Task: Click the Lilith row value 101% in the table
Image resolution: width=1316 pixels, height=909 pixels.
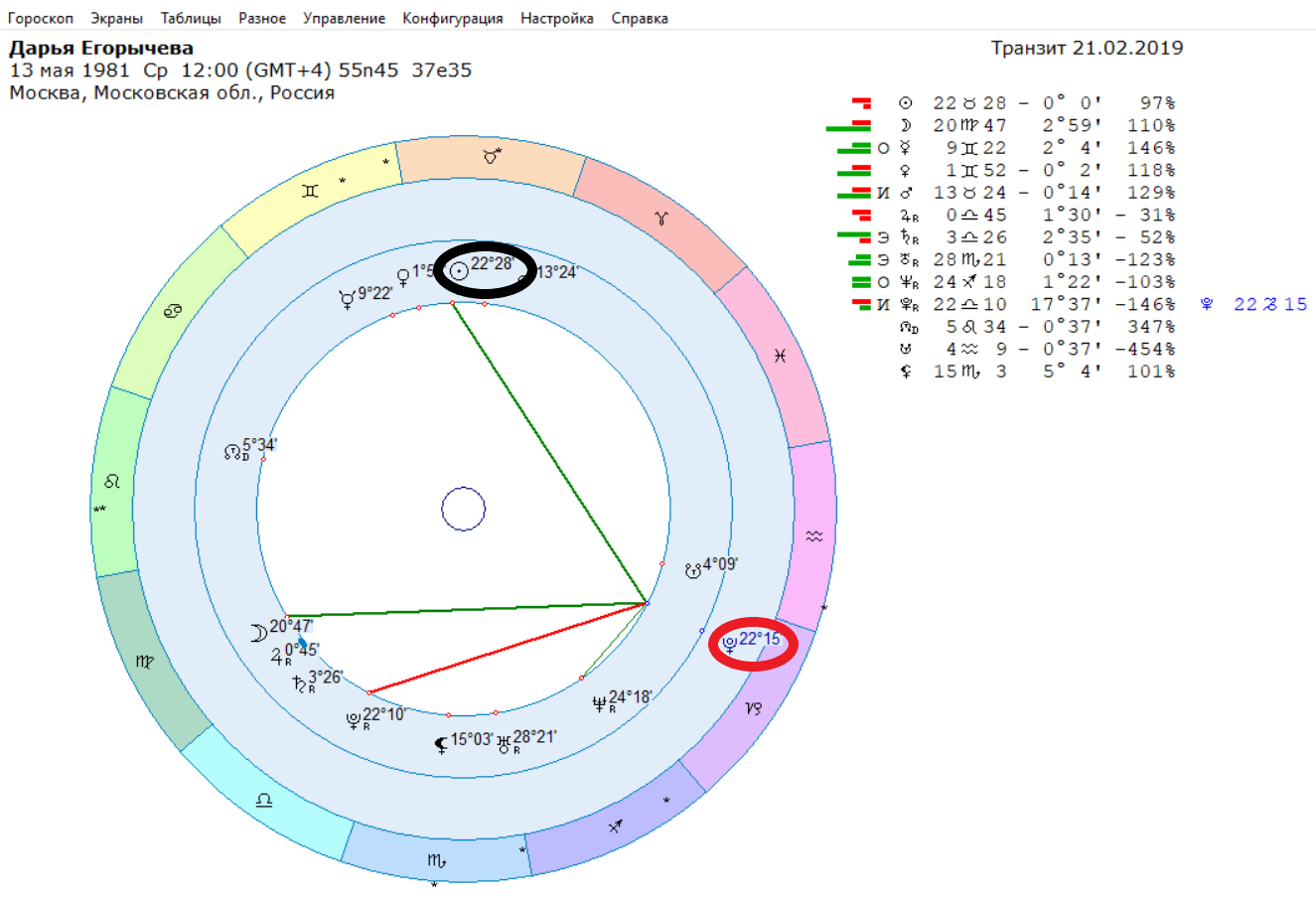Action: pyautogui.click(x=1152, y=372)
